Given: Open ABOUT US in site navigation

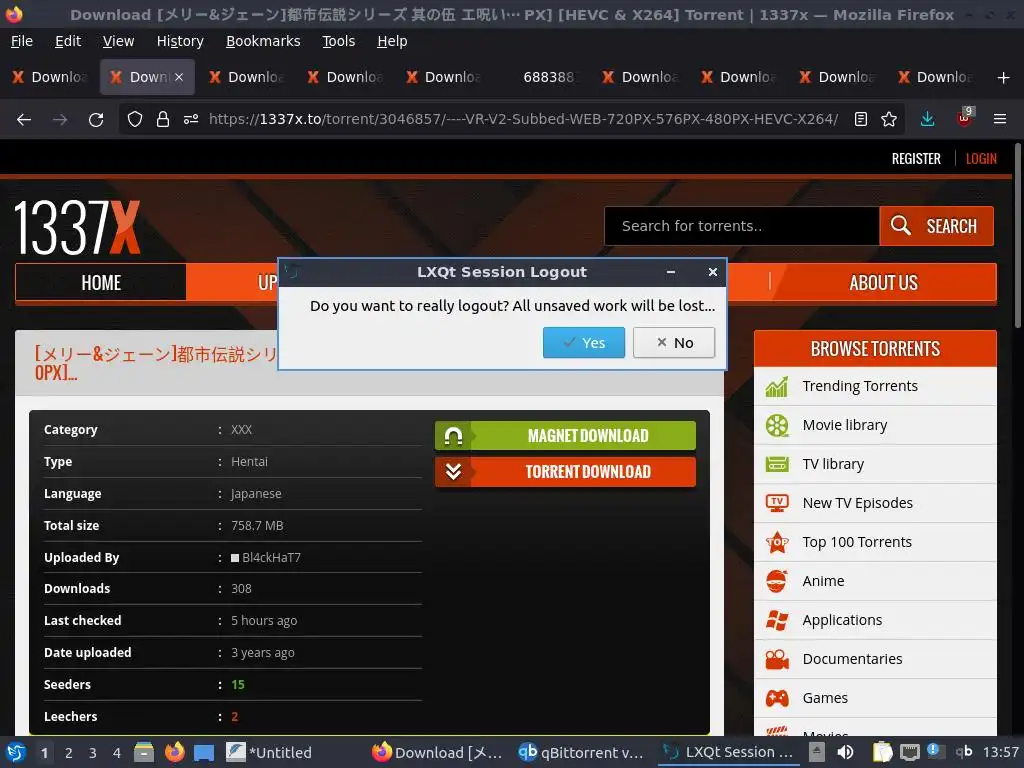Looking at the screenshot, I should tap(884, 283).
